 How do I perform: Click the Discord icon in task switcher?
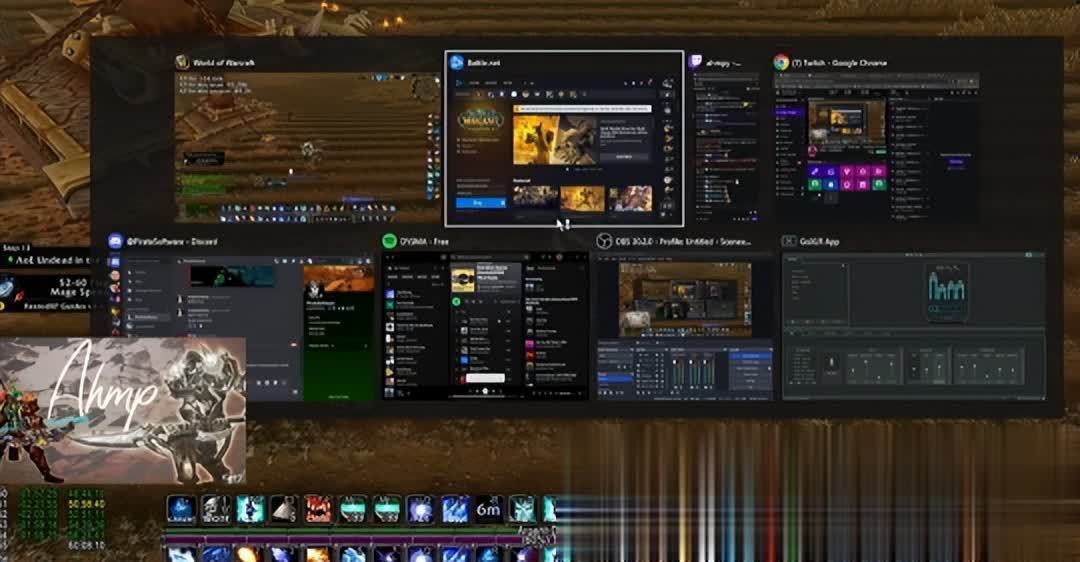pyautogui.click(x=116, y=241)
